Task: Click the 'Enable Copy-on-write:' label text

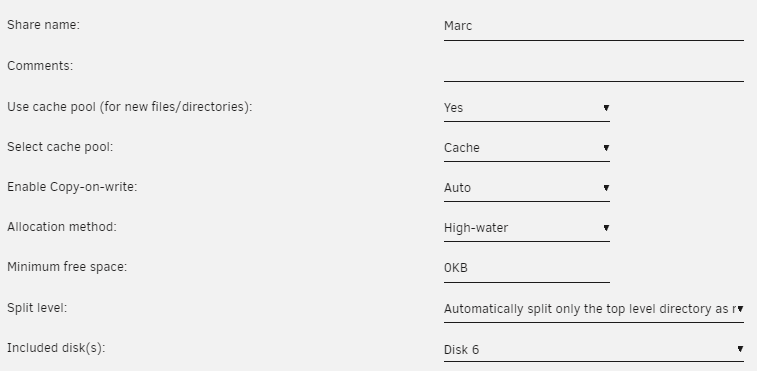Action: [x=72, y=187]
